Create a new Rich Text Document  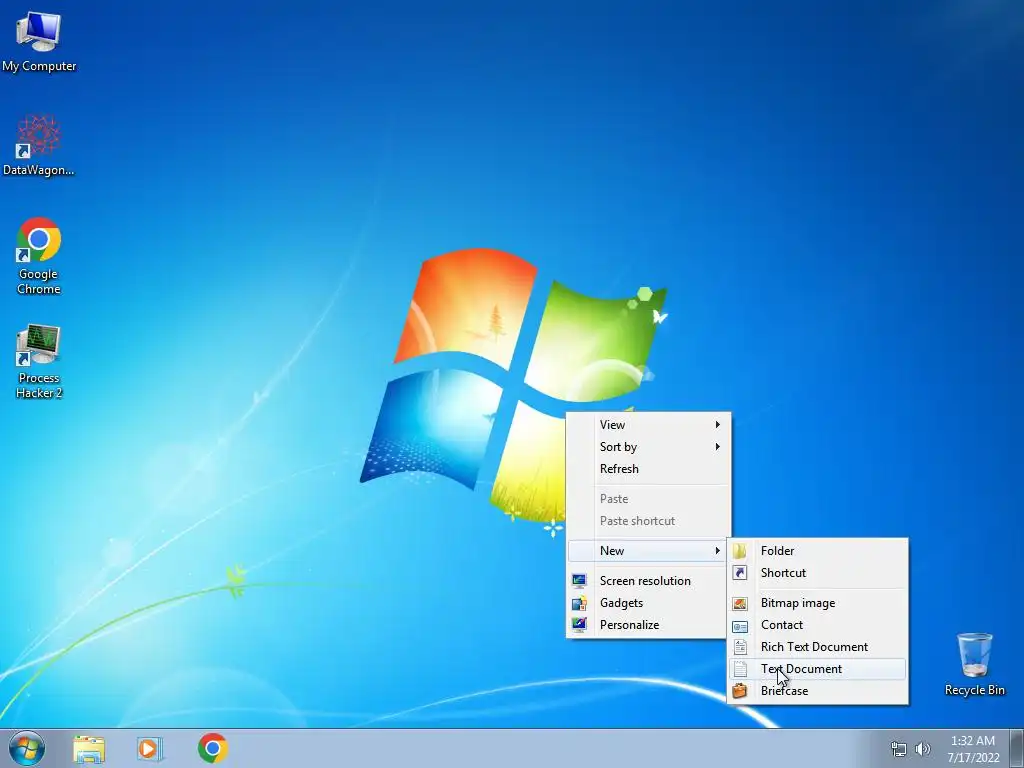point(817,647)
